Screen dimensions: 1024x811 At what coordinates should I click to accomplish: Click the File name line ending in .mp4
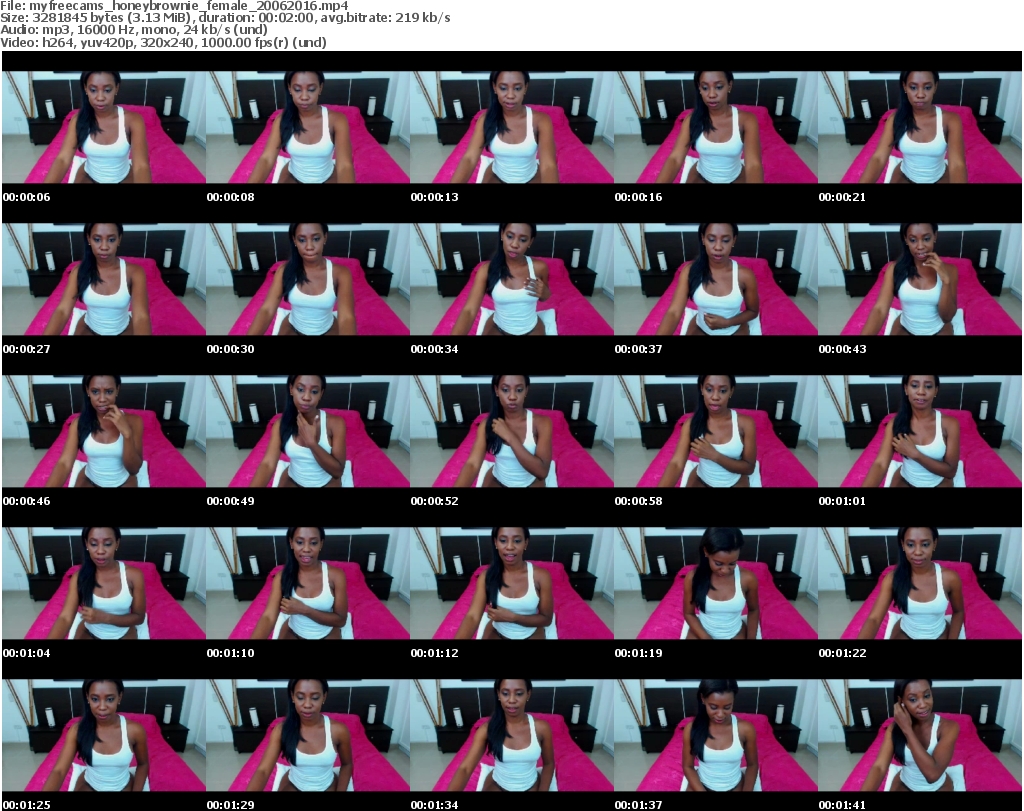tap(174, 6)
